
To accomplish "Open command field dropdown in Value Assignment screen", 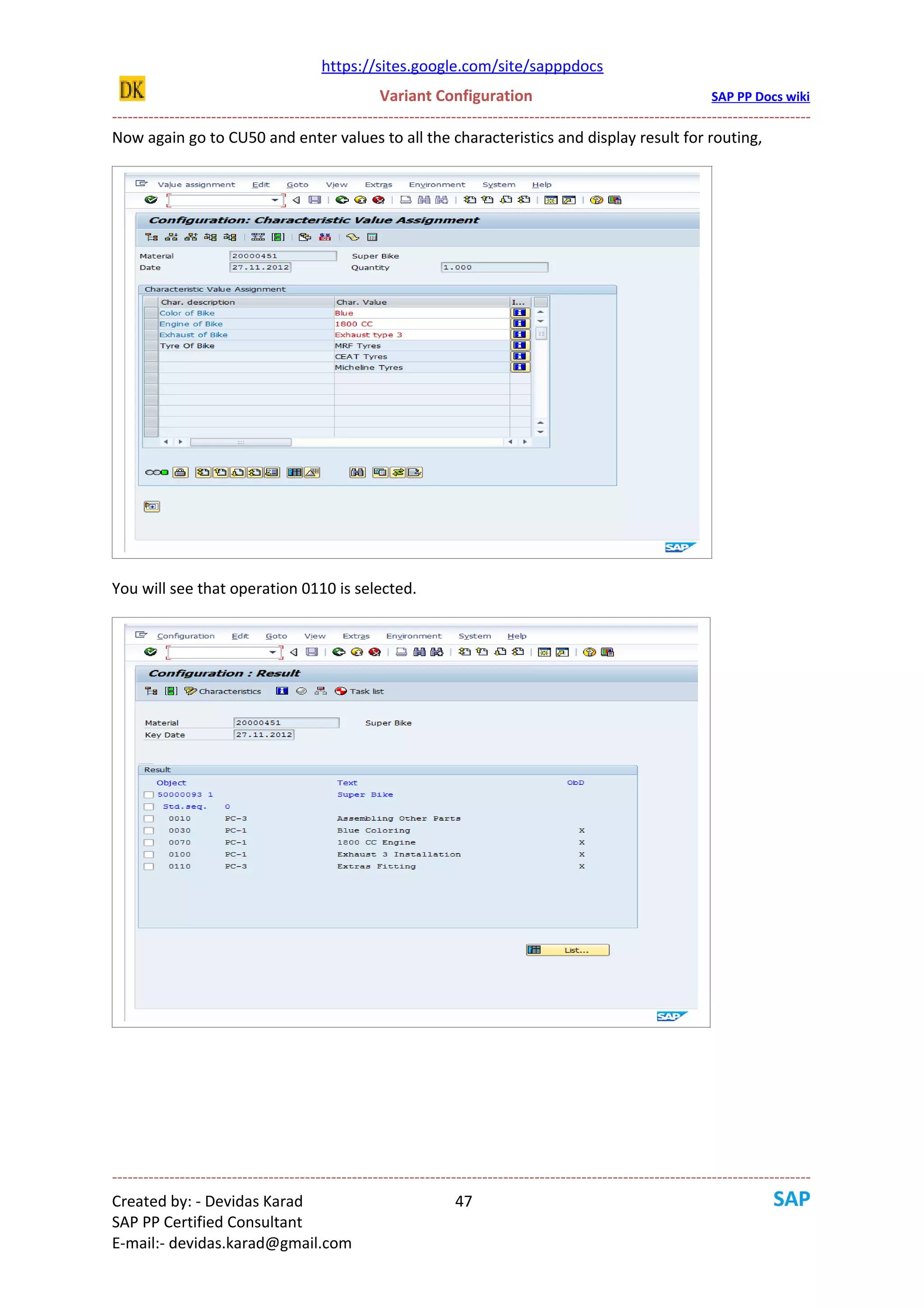I will (x=275, y=200).
